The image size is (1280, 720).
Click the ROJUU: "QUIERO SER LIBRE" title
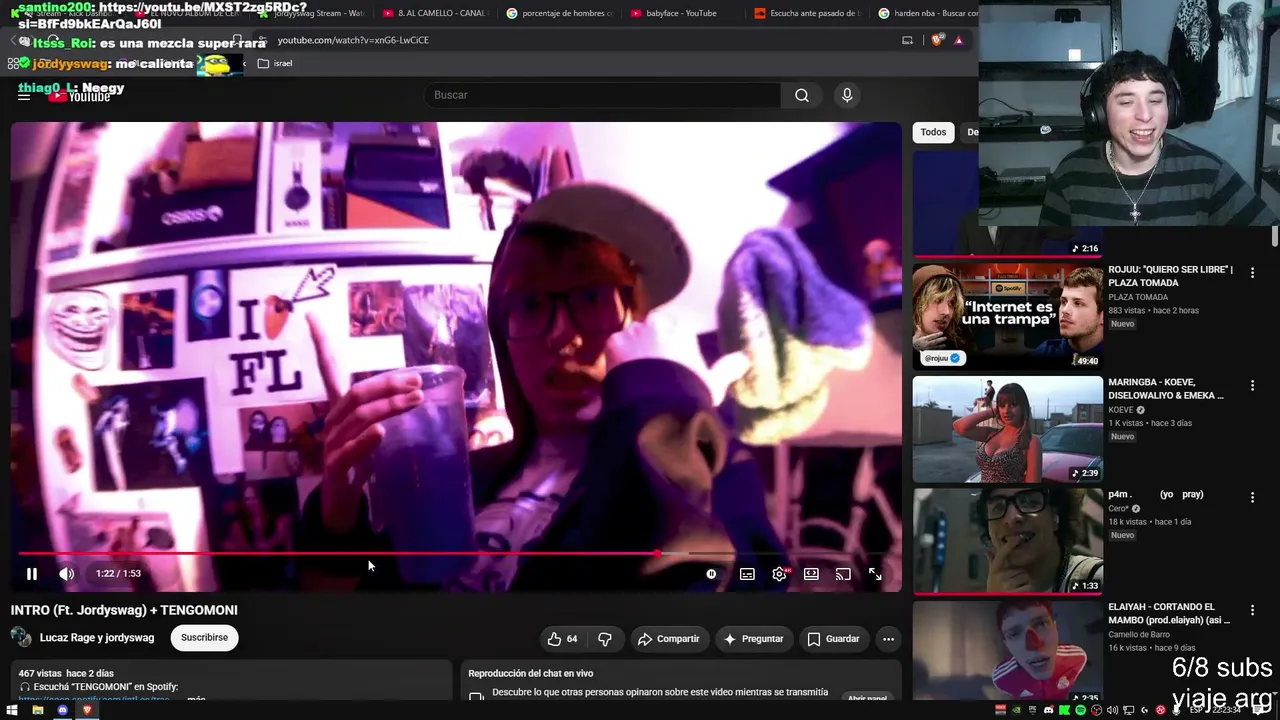point(1170,276)
